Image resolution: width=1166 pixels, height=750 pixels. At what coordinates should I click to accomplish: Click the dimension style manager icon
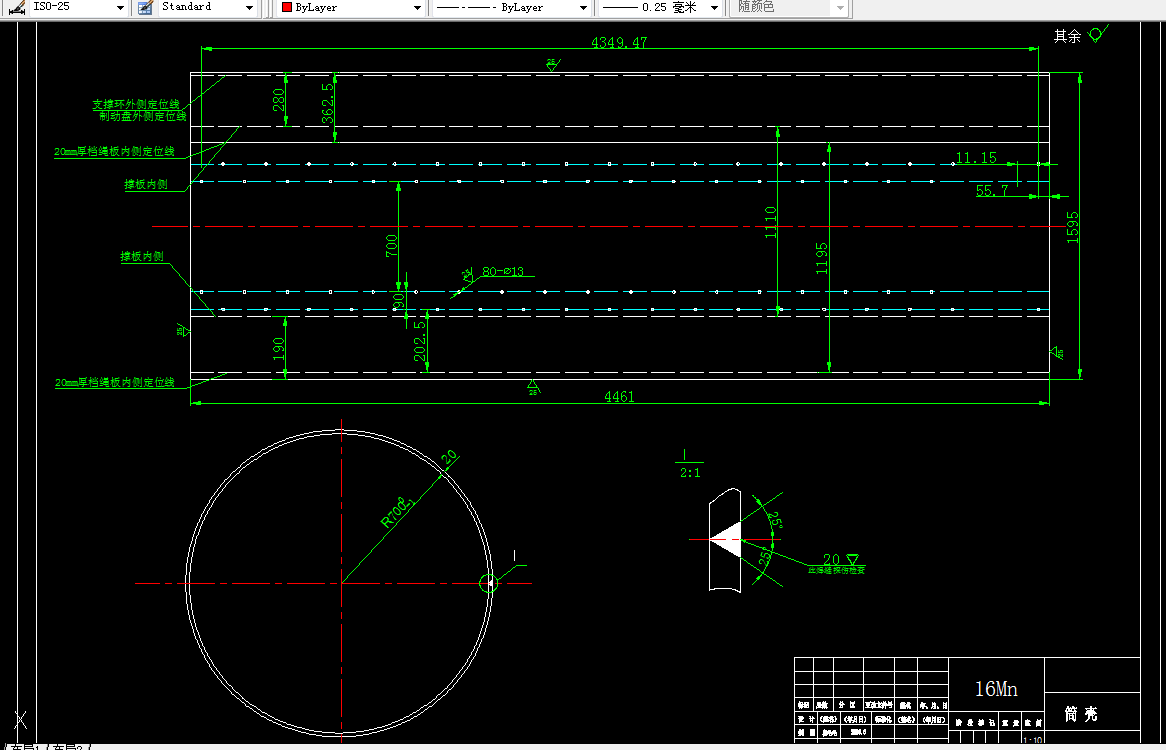pos(17,7)
